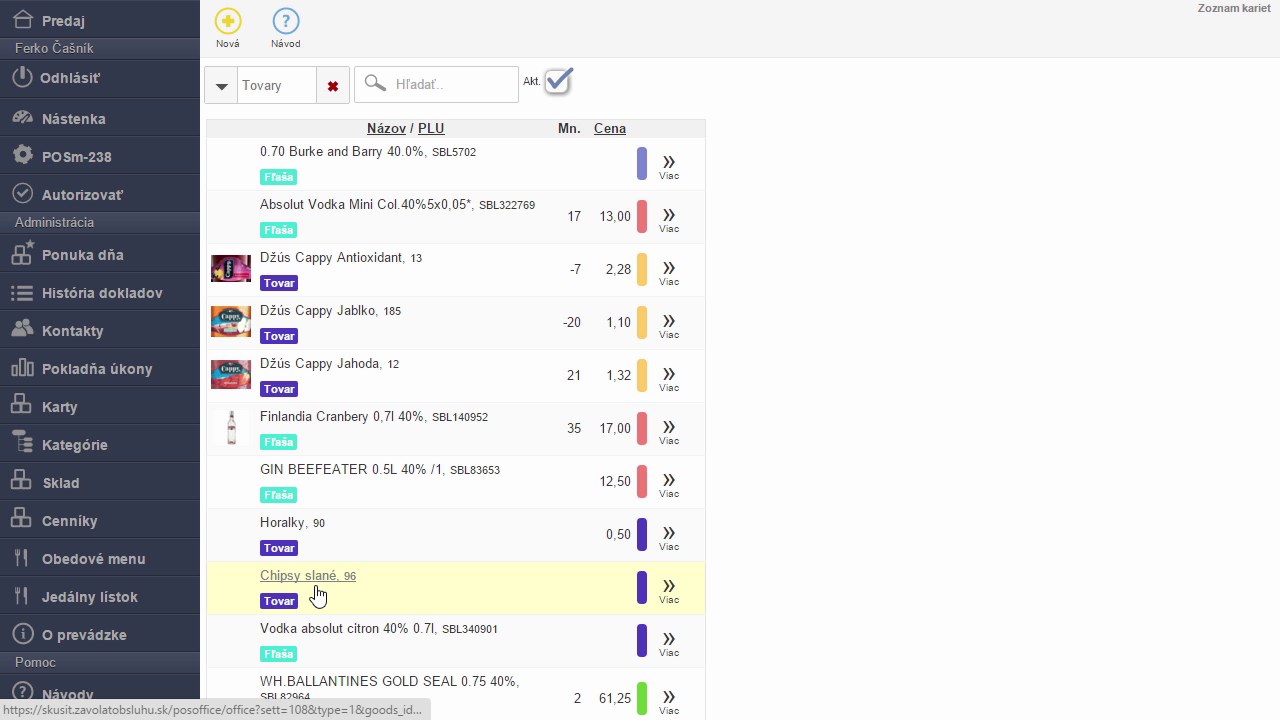Viewport: 1280px width, 720px height.
Task: Open Džús Cappy Jablko thumbnail
Action: pyautogui.click(x=231, y=321)
